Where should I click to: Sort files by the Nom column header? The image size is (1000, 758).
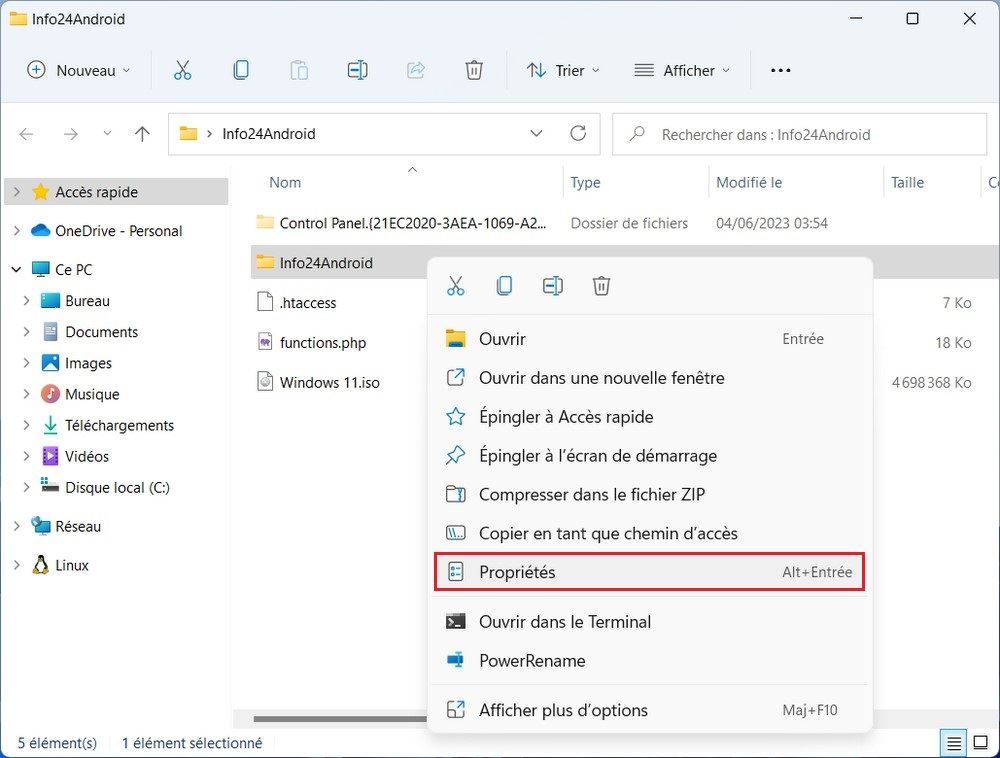coord(286,182)
